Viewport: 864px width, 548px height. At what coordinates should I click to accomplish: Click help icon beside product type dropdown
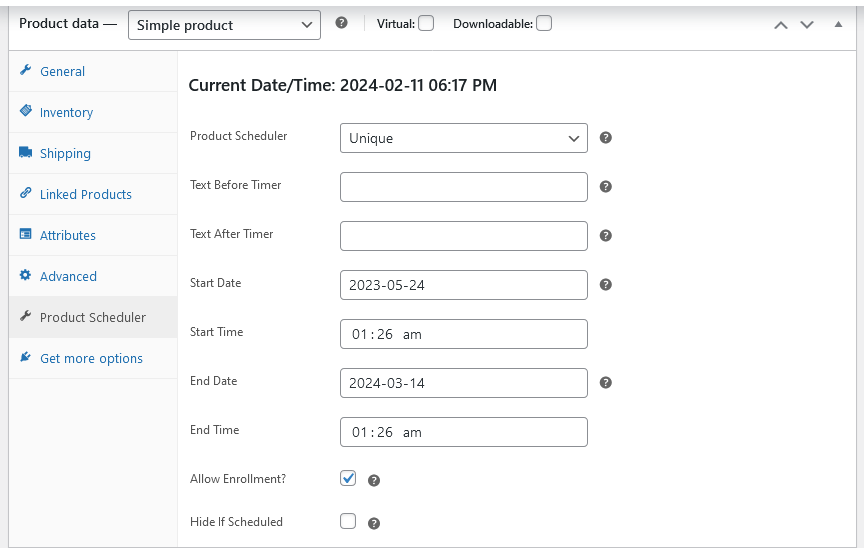point(342,23)
